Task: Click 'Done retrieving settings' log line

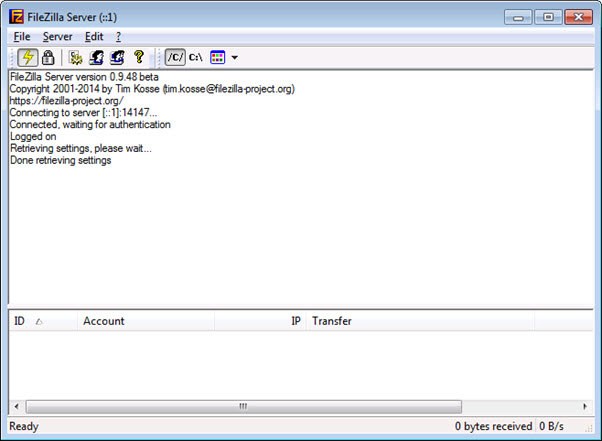Action: (x=60, y=160)
